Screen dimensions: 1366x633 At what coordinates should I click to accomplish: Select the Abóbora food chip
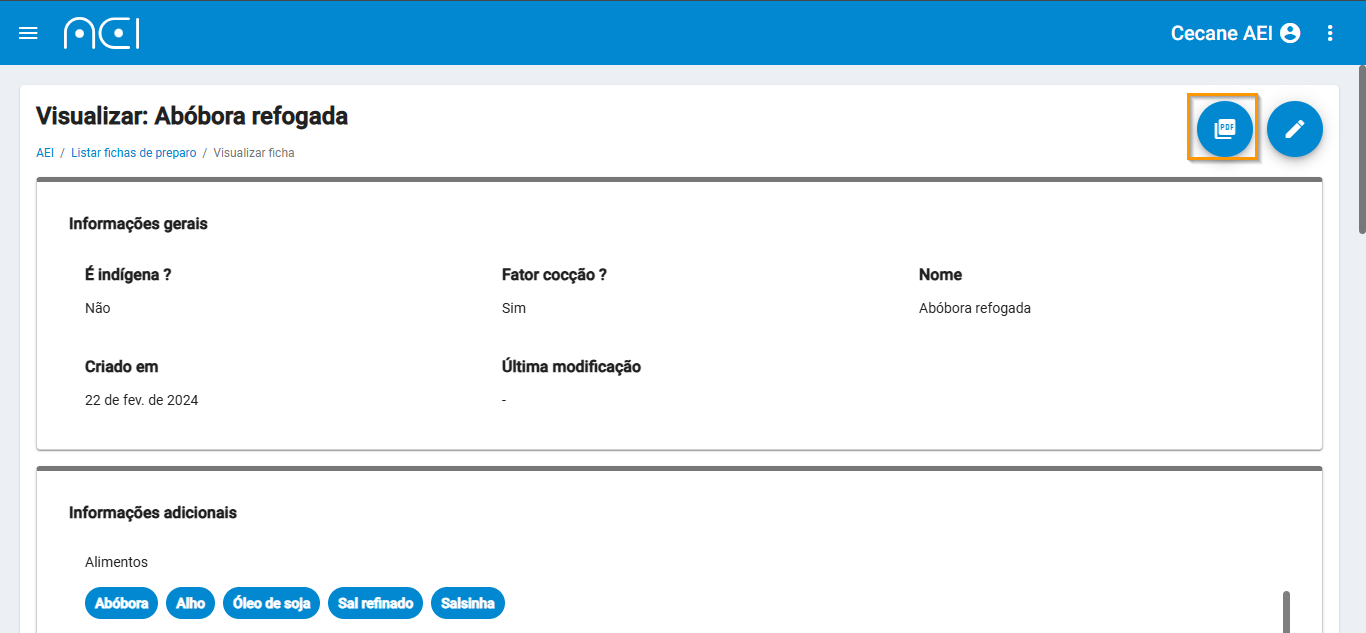tap(121, 603)
